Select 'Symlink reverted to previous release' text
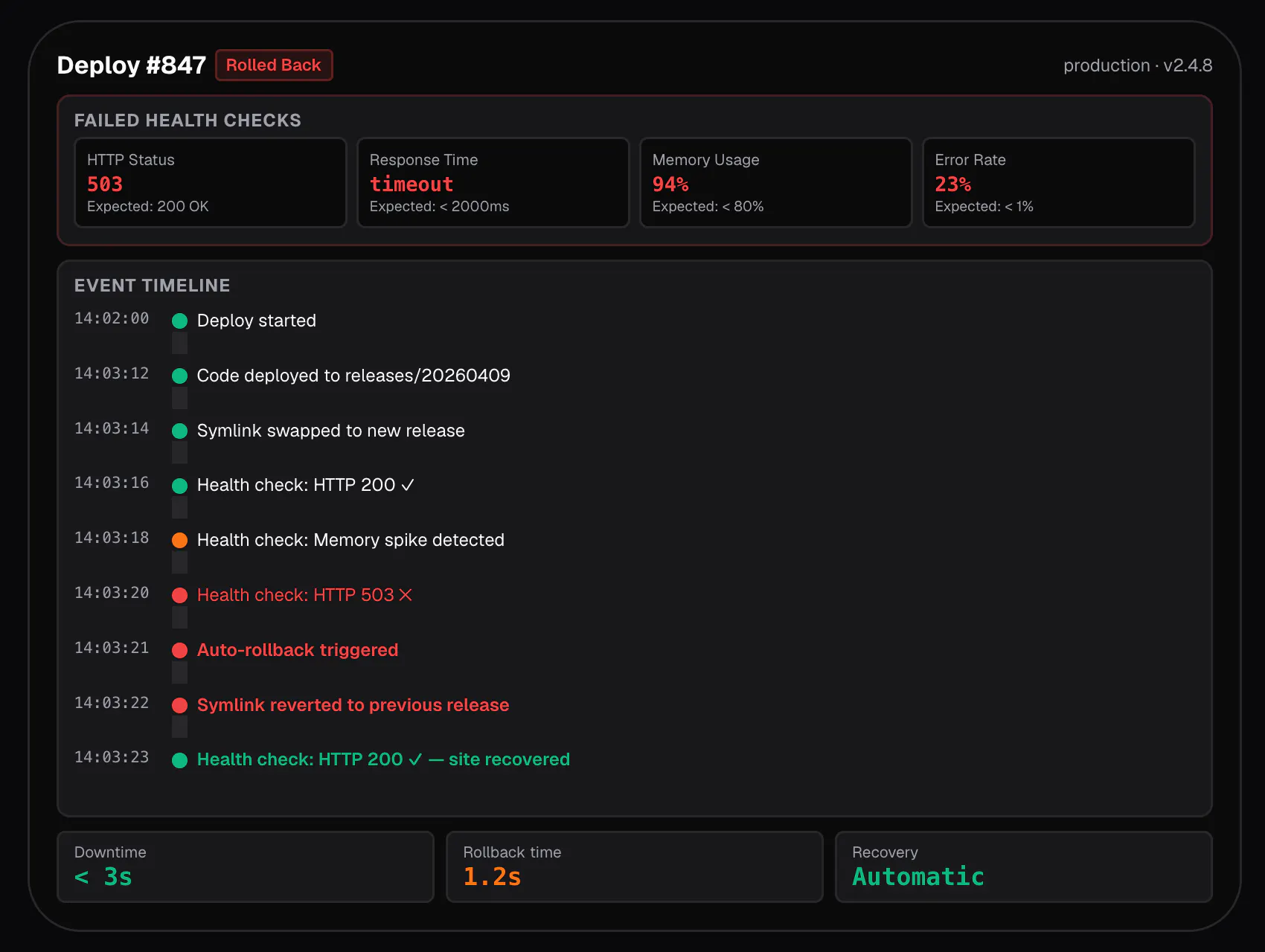The image size is (1265, 952). [x=353, y=705]
